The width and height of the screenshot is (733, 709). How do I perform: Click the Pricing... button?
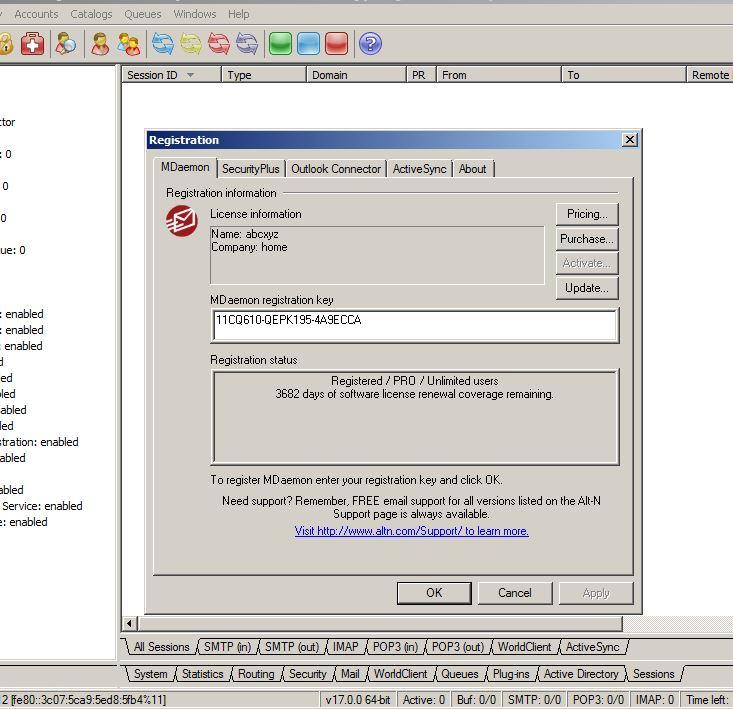(587, 214)
